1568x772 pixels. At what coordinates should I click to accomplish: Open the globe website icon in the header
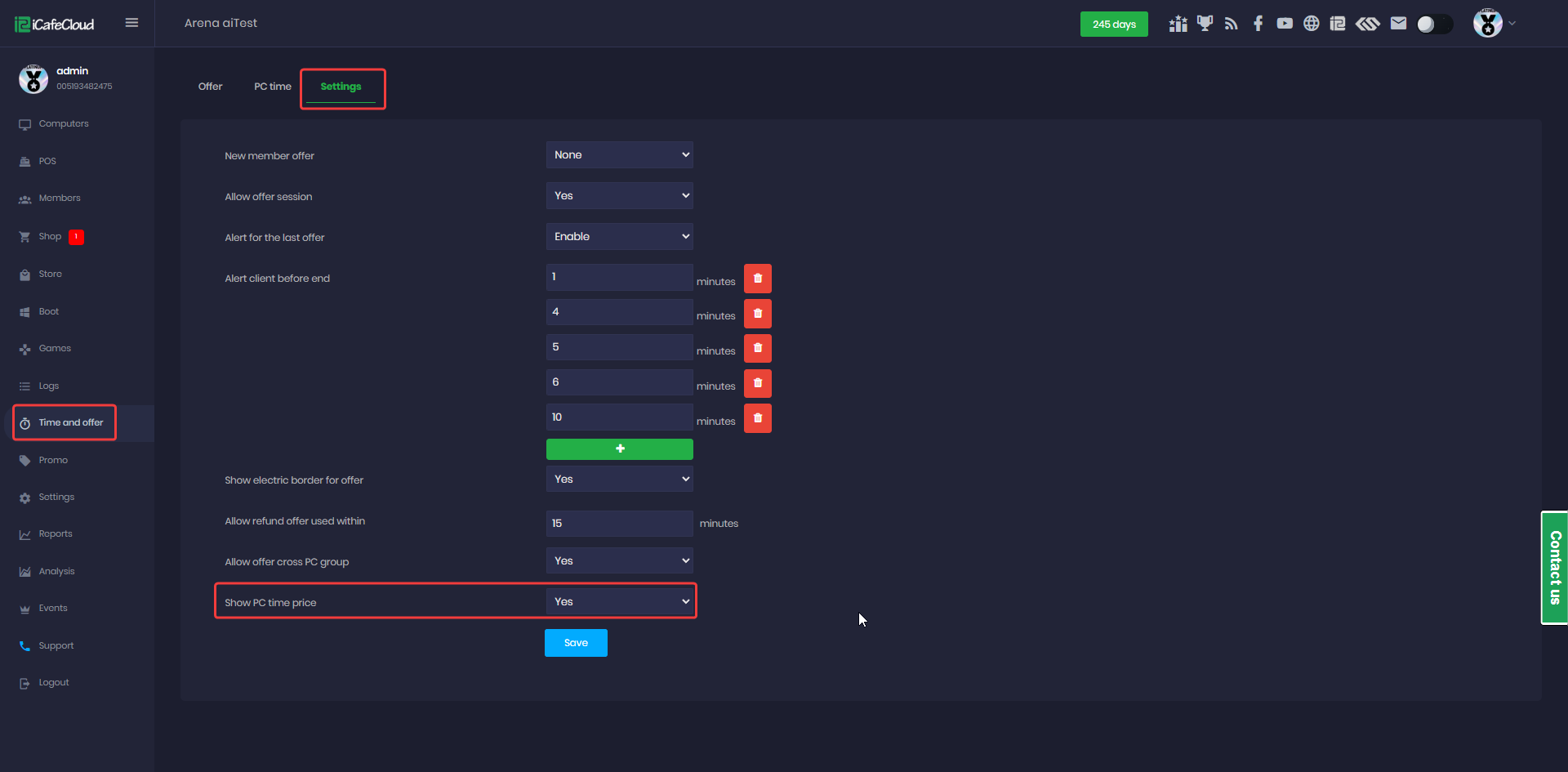[x=1312, y=24]
